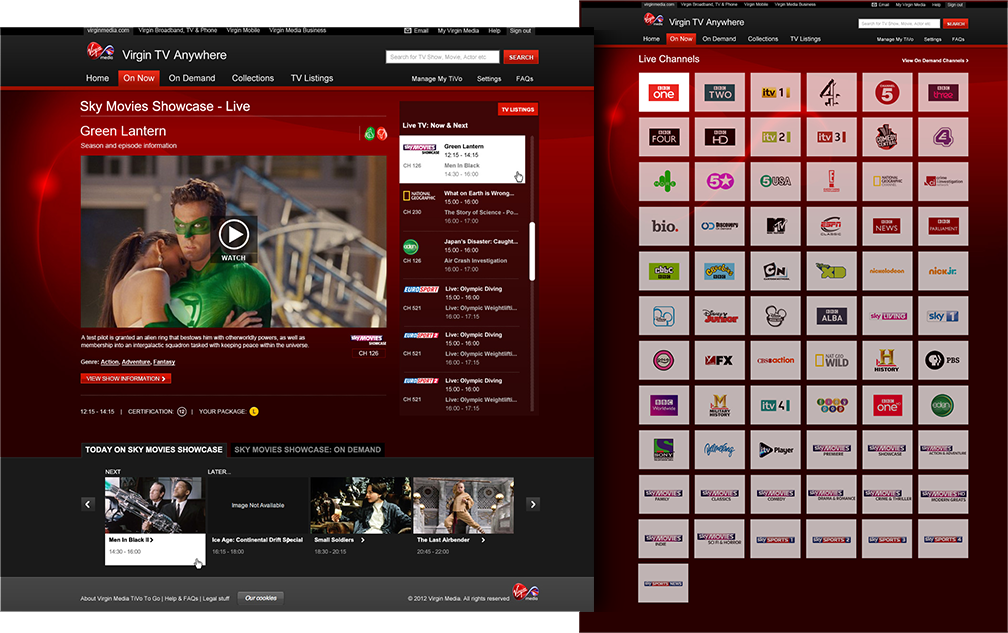The height and width of the screenshot is (633, 1008).
Task: Open the 5 USA channel tile
Action: pyautogui.click(x=775, y=181)
